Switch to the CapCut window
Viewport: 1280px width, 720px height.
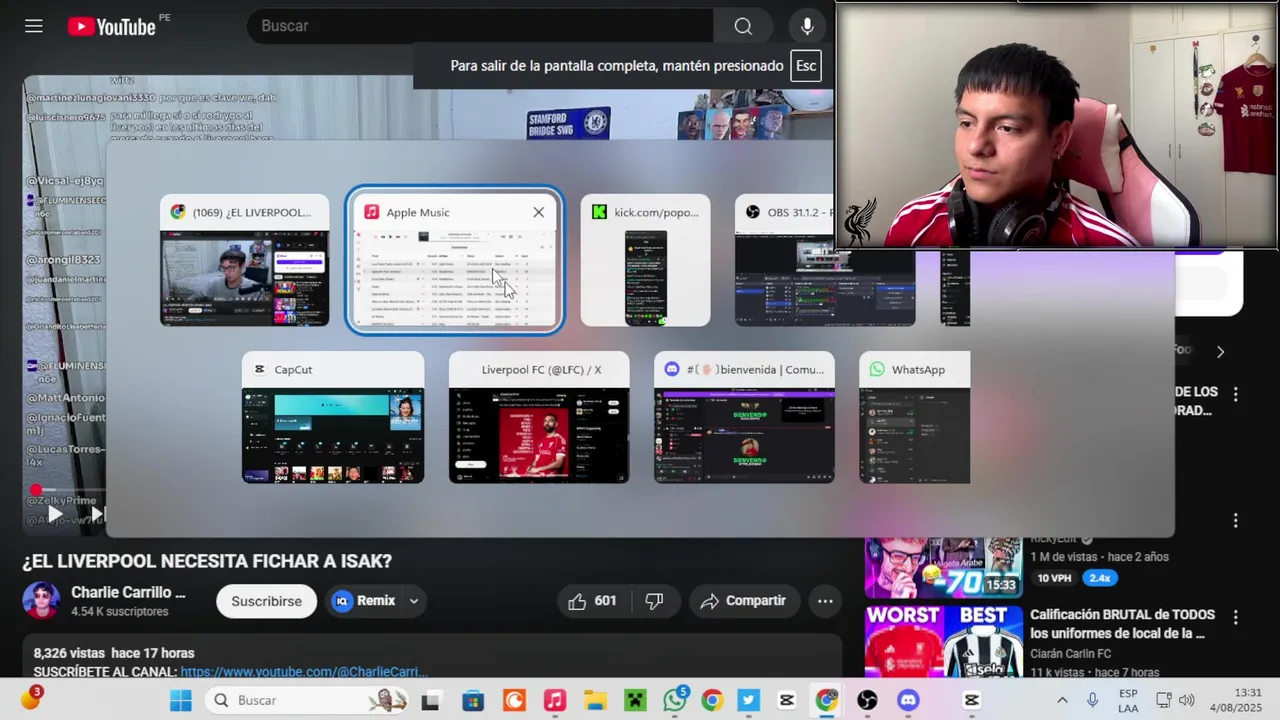[333, 418]
